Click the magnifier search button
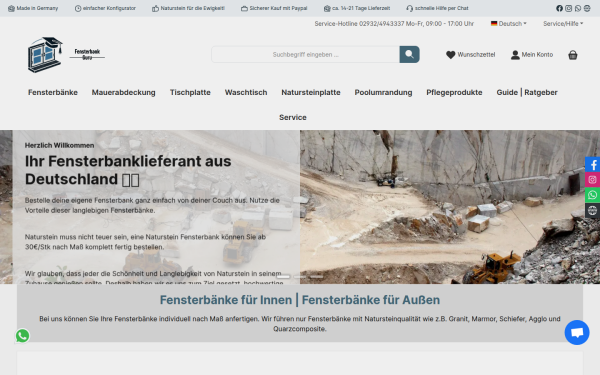 pyautogui.click(x=409, y=54)
